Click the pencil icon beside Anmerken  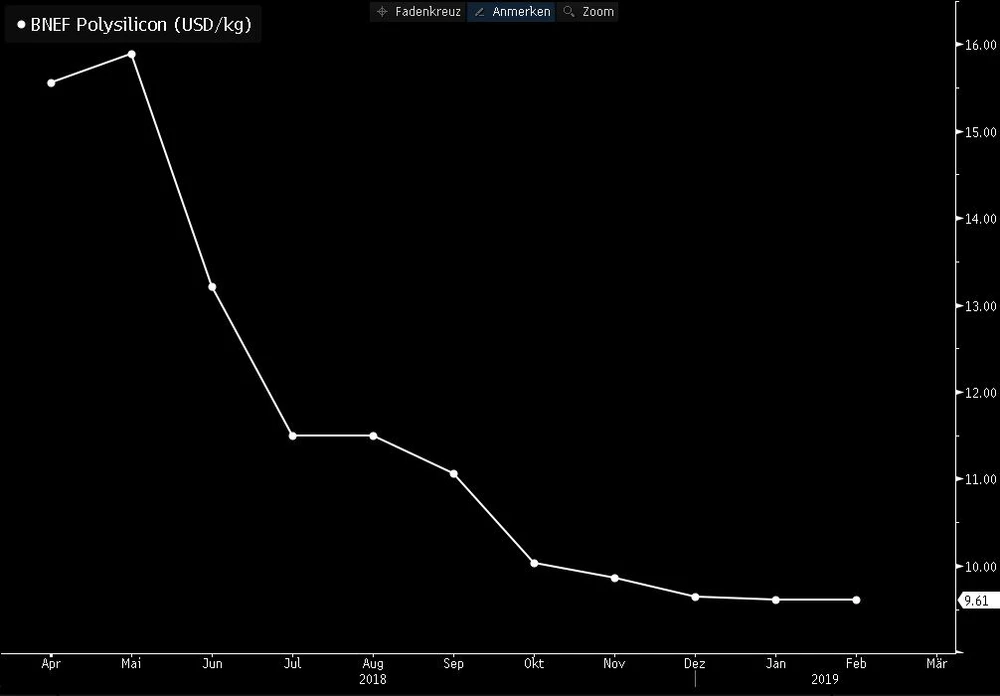(479, 12)
